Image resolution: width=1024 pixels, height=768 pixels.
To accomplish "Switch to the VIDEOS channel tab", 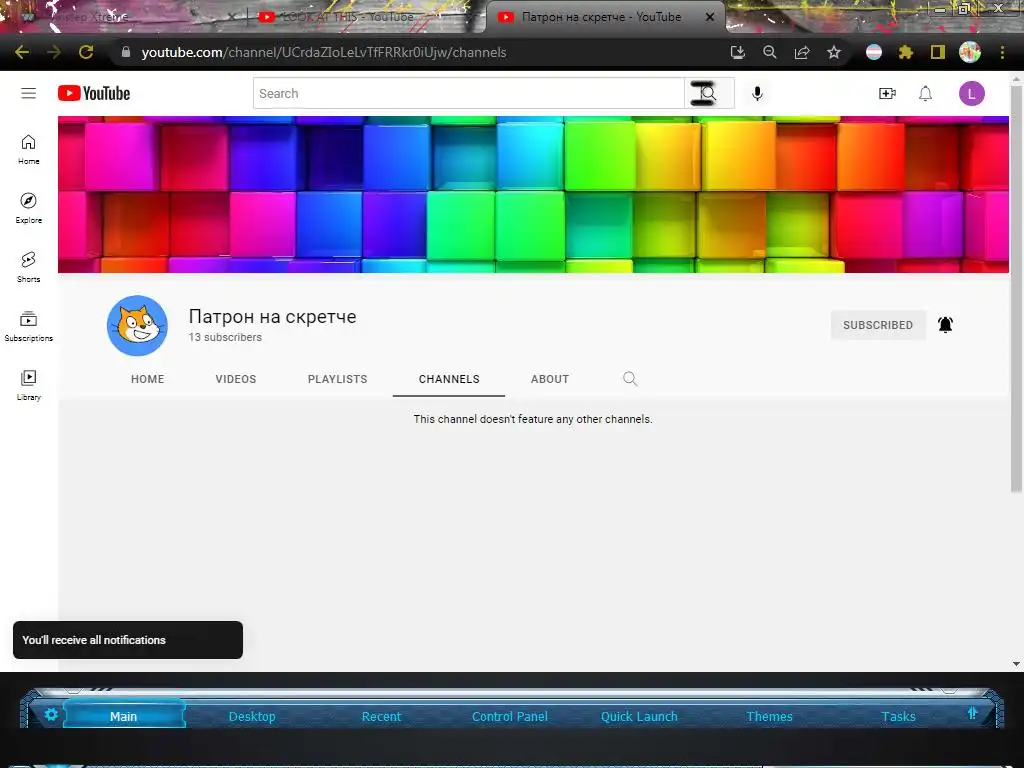I will coord(236,379).
